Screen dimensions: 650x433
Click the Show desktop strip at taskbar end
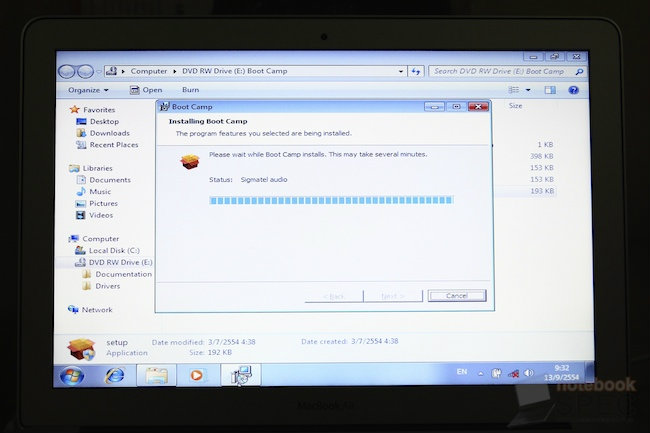click(589, 373)
